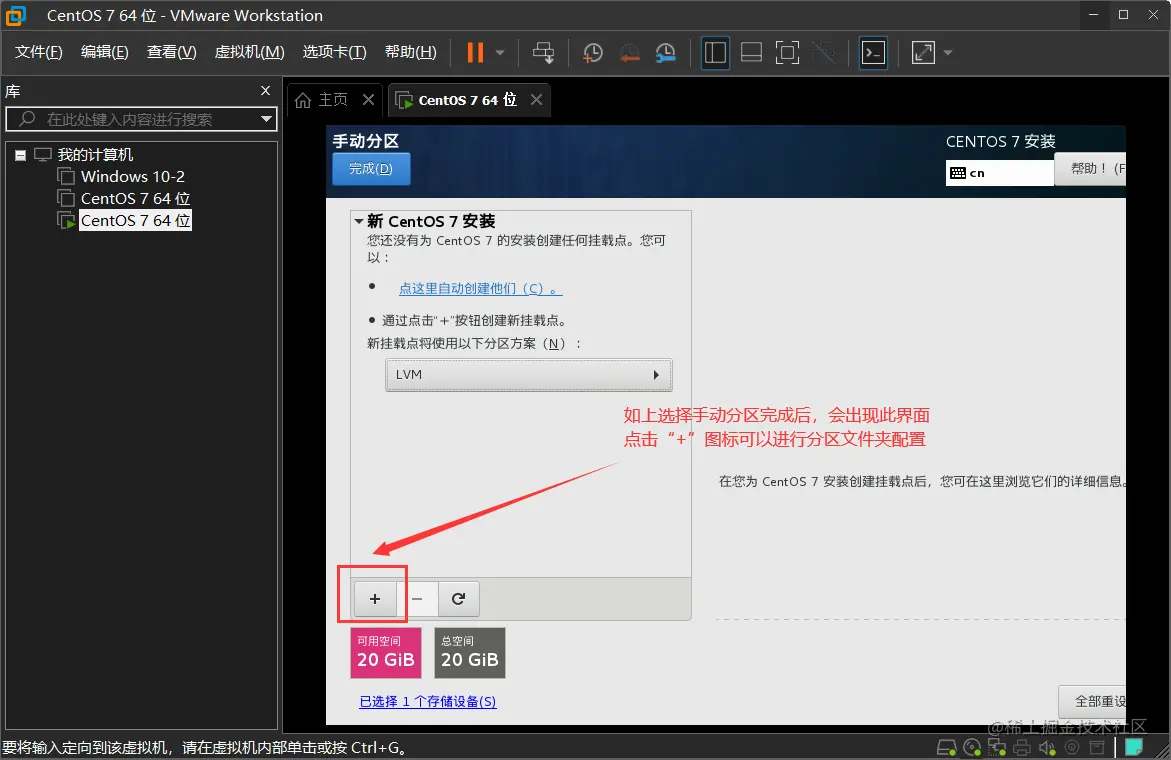Collapse the 新 CentOS 7 安装 section

[x=358, y=221]
